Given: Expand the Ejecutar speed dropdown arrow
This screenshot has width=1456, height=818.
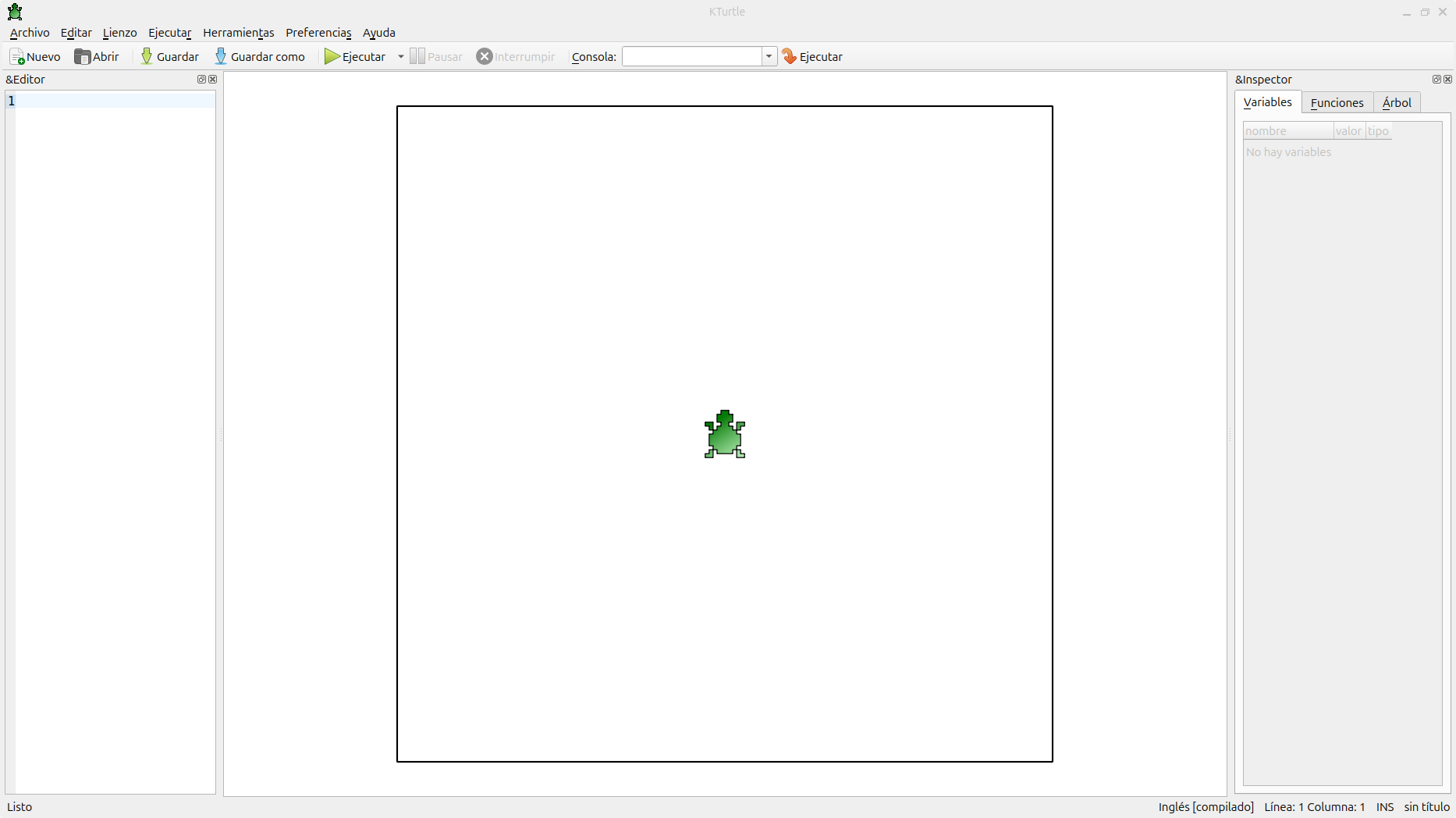Looking at the screenshot, I should [x=401, y=57].
